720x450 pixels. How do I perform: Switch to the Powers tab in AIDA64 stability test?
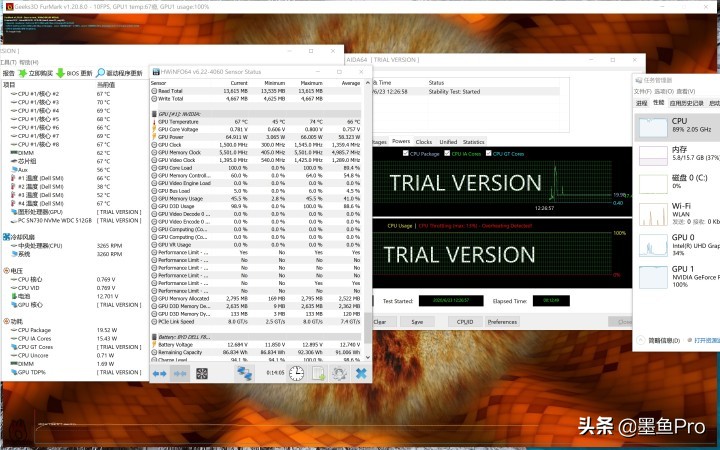401,141
